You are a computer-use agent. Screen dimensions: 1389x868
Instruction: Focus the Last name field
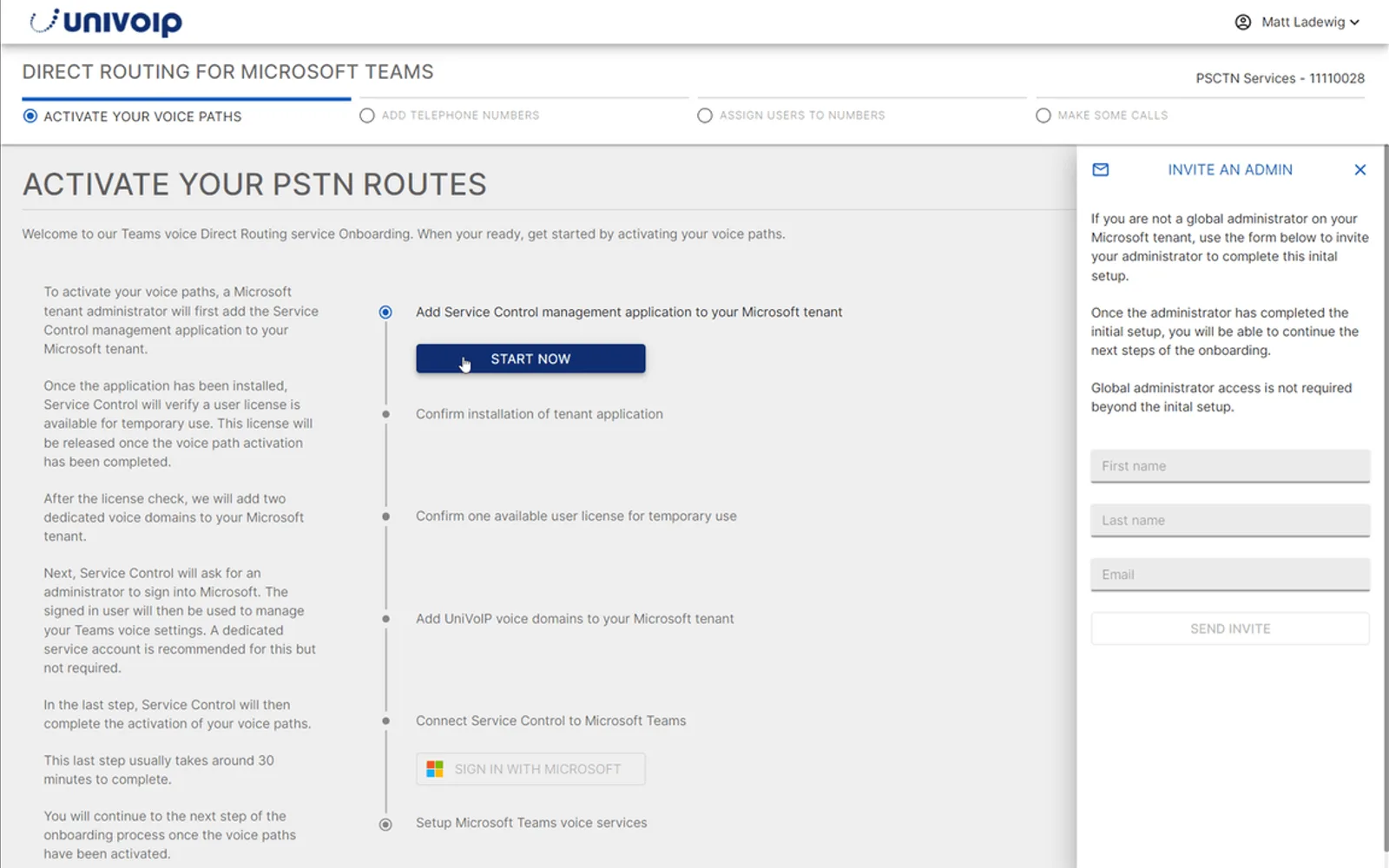pos(1230,521)
